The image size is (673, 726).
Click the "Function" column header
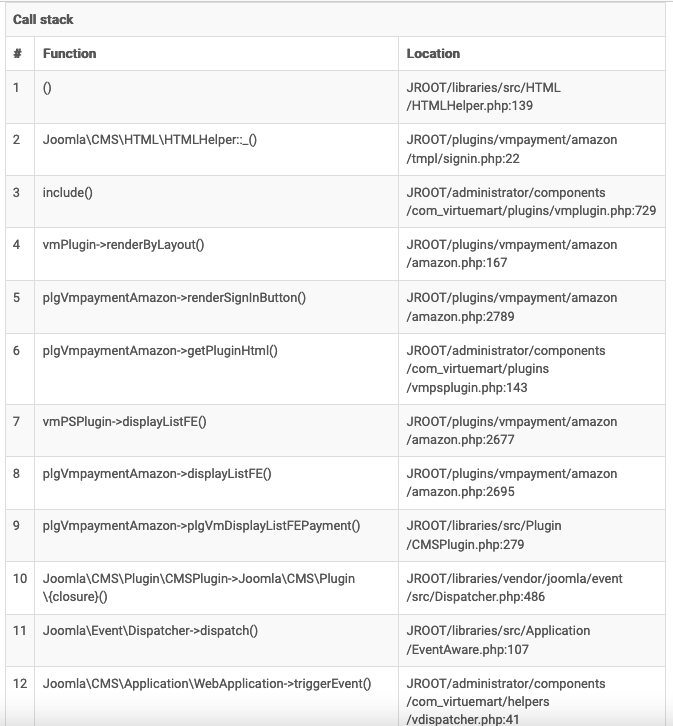click(x=70, y=54)
